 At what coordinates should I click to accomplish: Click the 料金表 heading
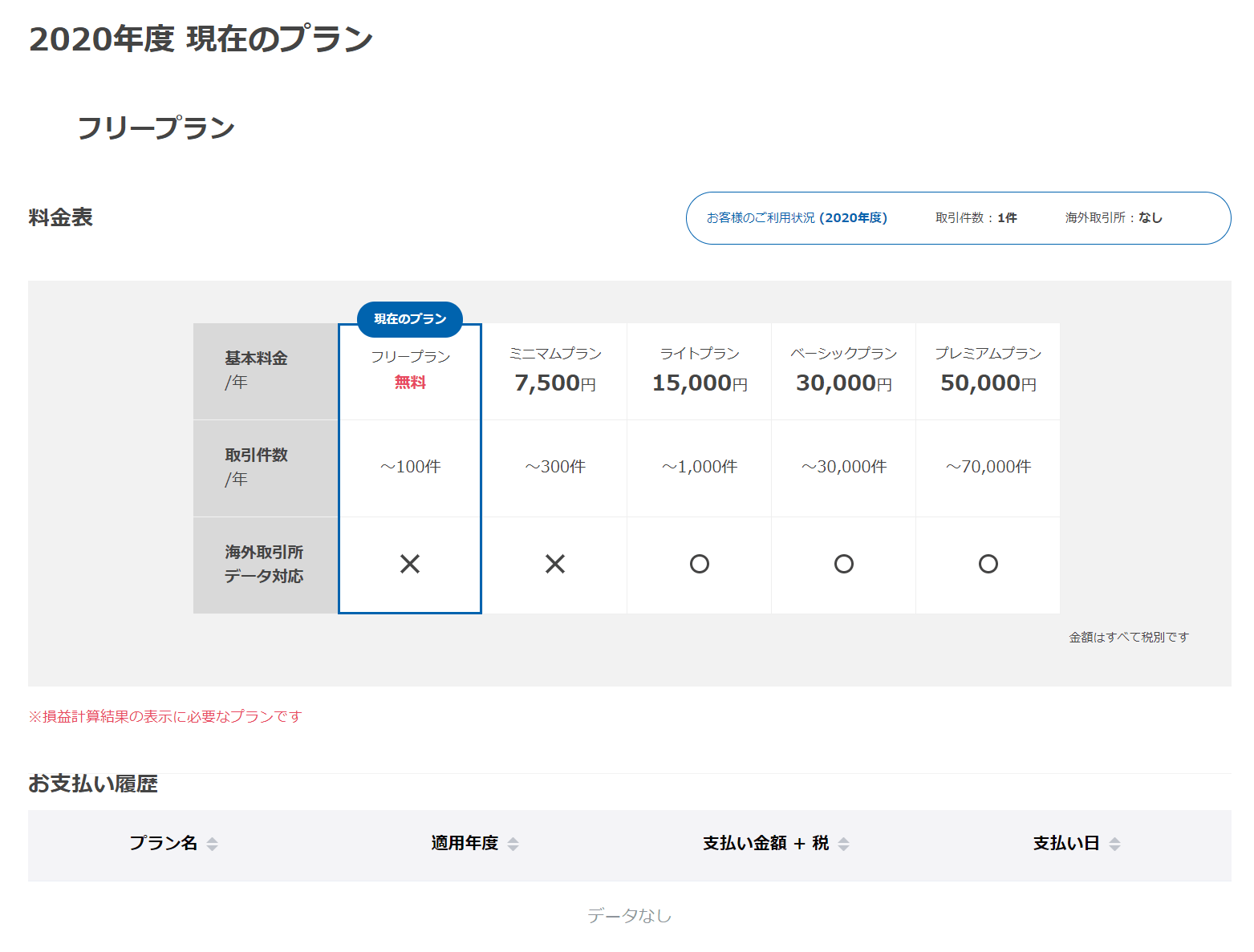click(61, 217)
